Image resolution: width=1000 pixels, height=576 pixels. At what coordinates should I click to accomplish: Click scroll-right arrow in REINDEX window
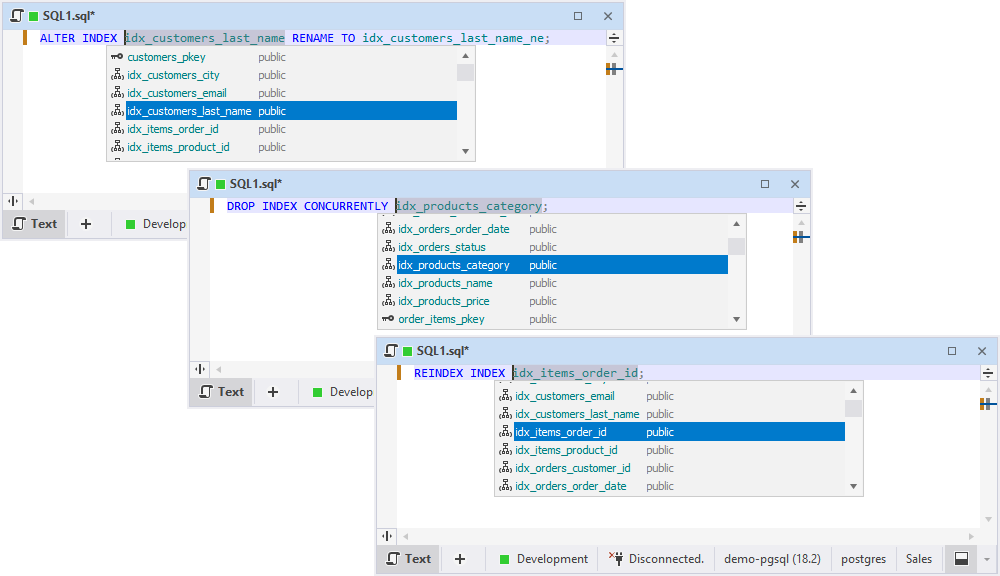[971, 536]
